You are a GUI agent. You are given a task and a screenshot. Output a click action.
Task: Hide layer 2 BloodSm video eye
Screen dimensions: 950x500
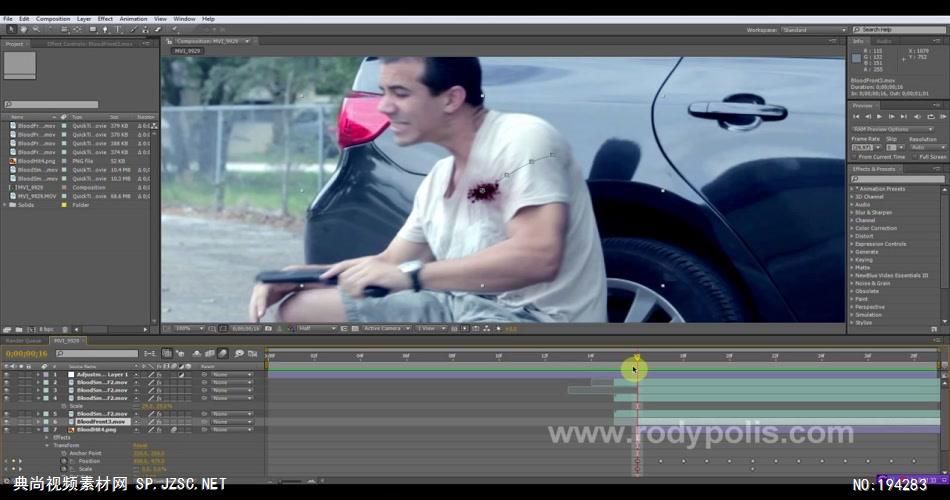point(6,382)
